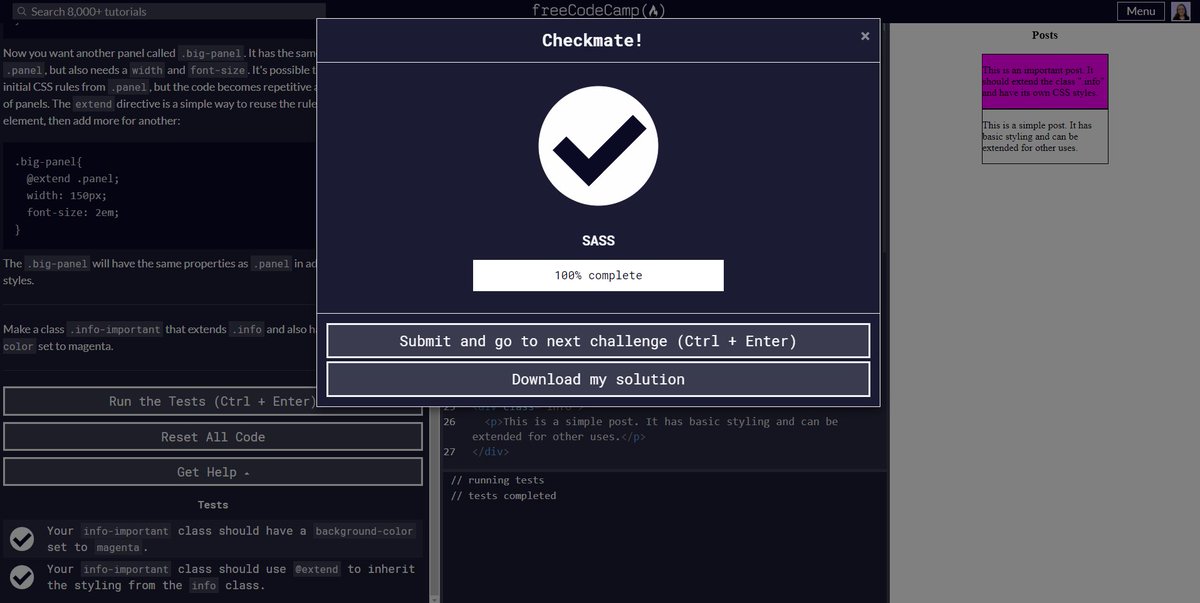Click the SASS label in the modal
Viewport: 1200px width, 603px height.
click(x=598, y=241)
